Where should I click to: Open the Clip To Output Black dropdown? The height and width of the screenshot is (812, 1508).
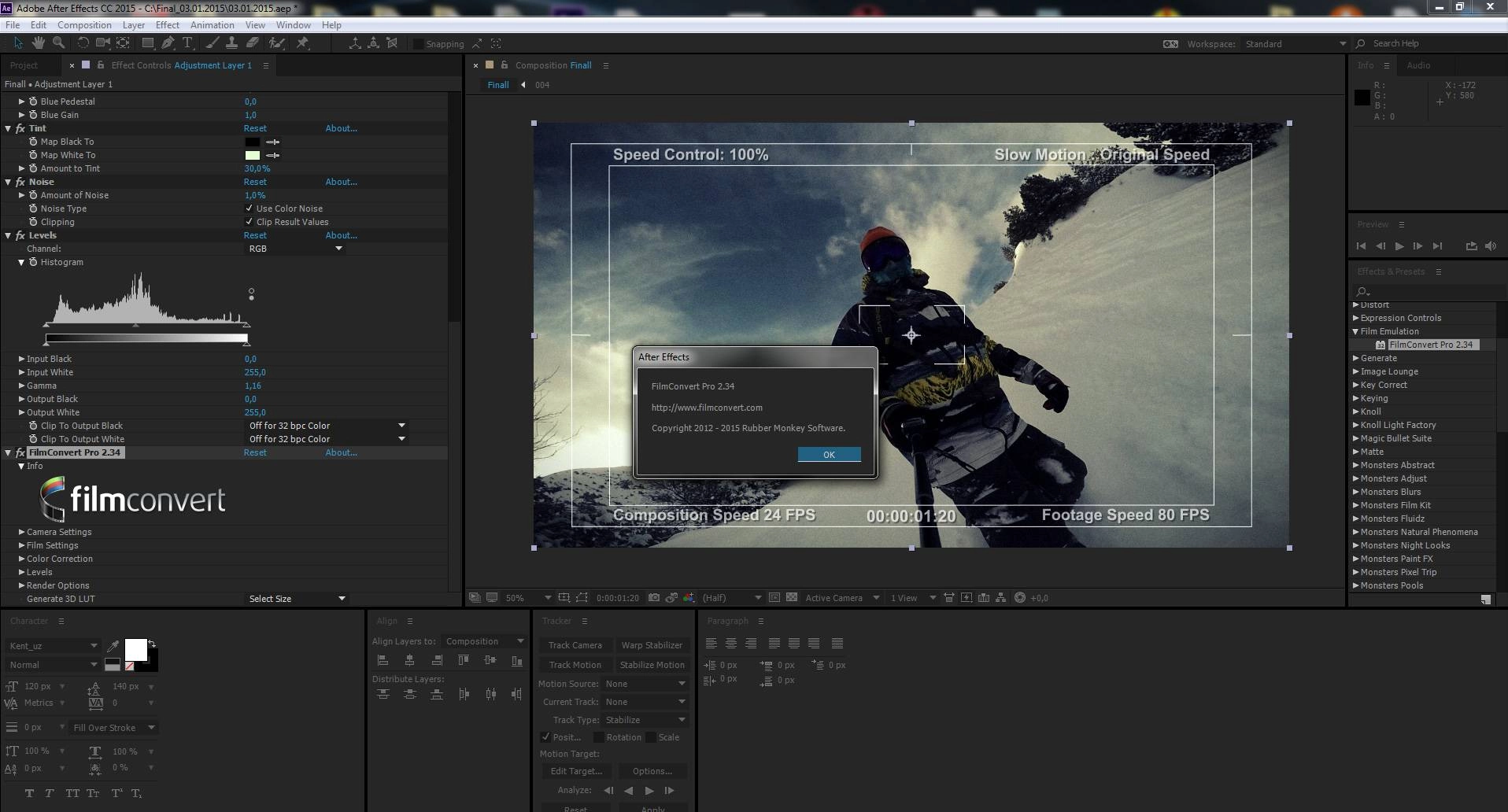tap(327, 426)
